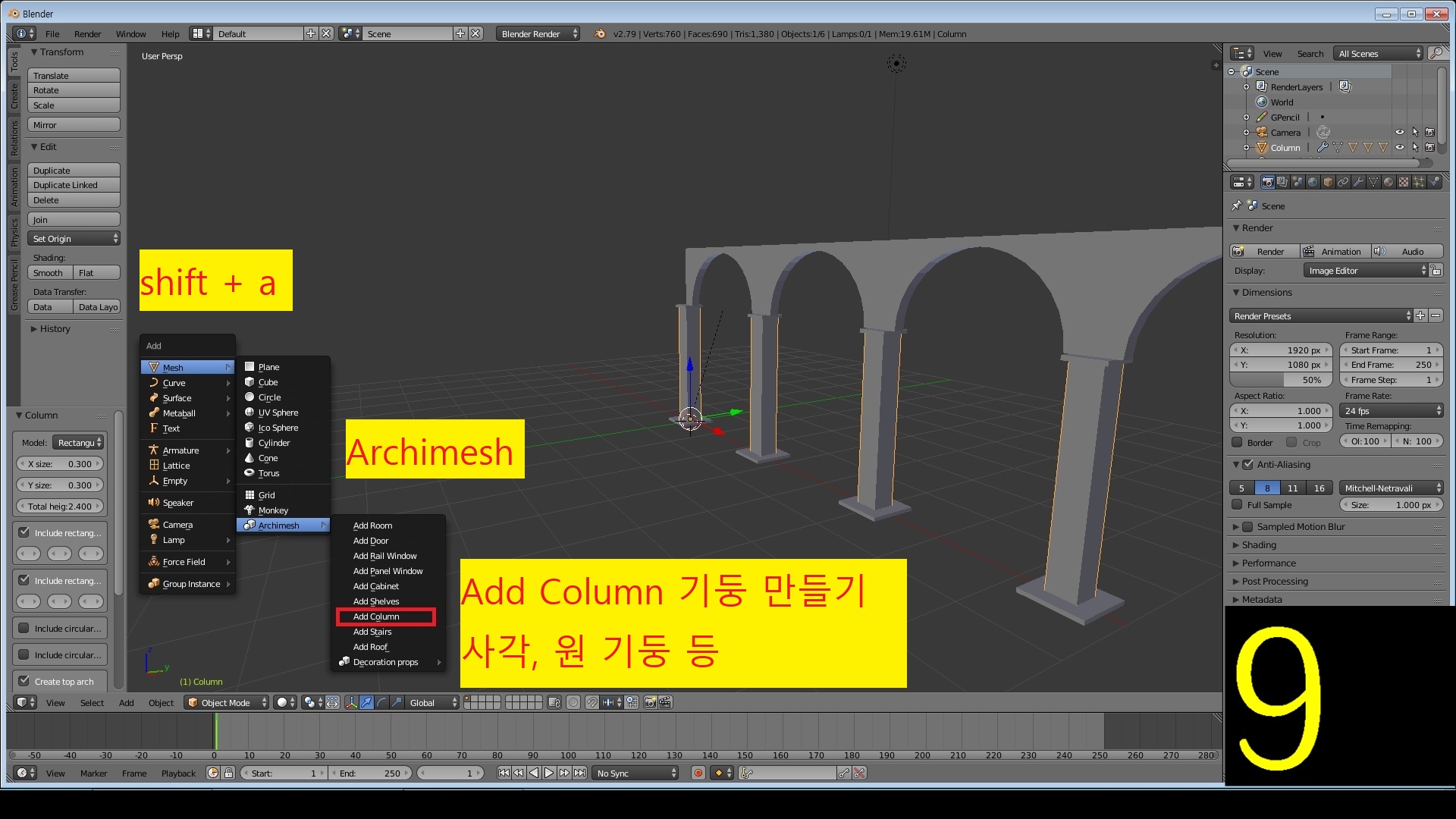
Task: Toggle the Anti-Aliasing checkbox
Action: [1248, 465]
